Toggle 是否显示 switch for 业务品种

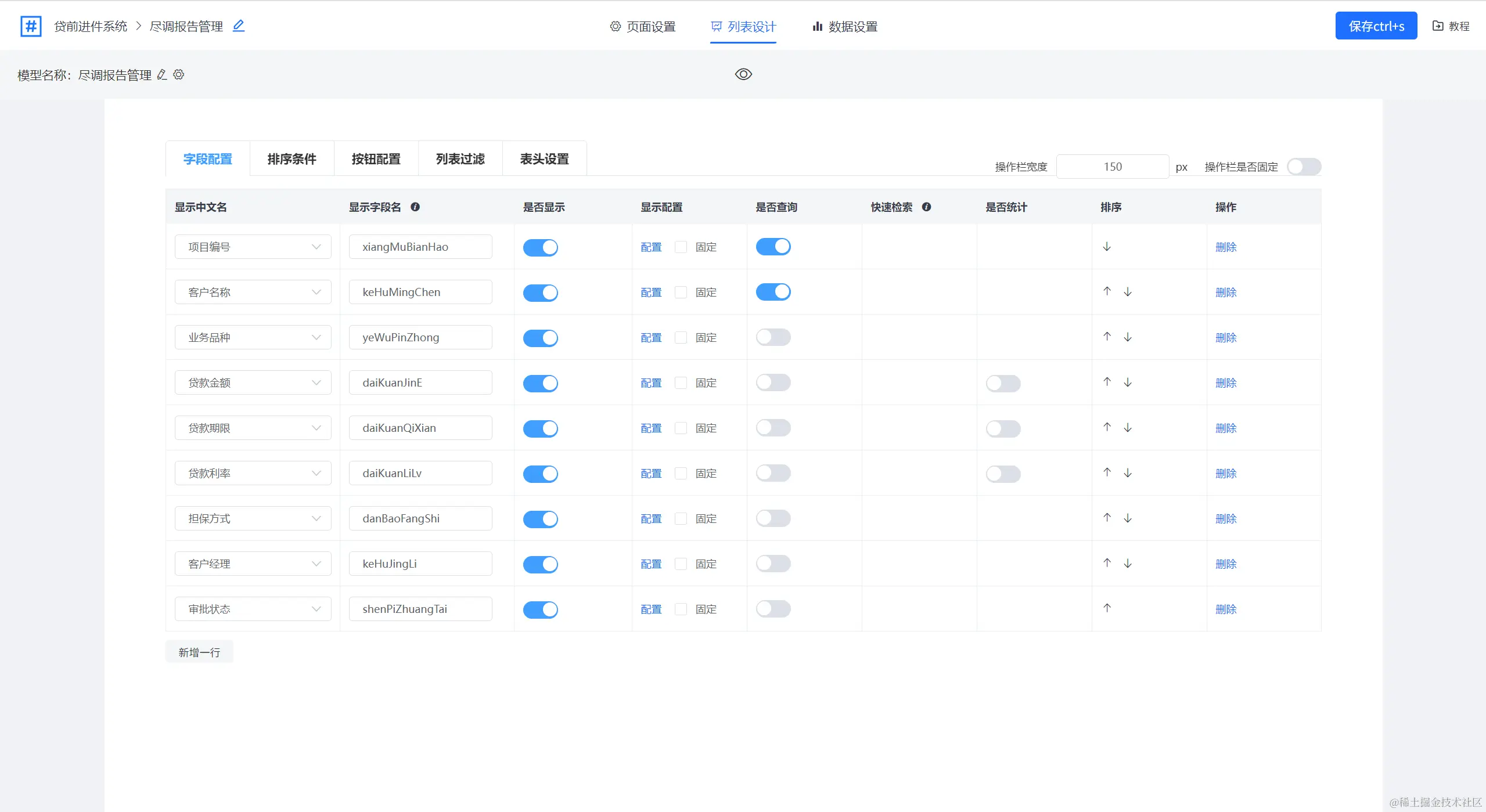[540, 338]
